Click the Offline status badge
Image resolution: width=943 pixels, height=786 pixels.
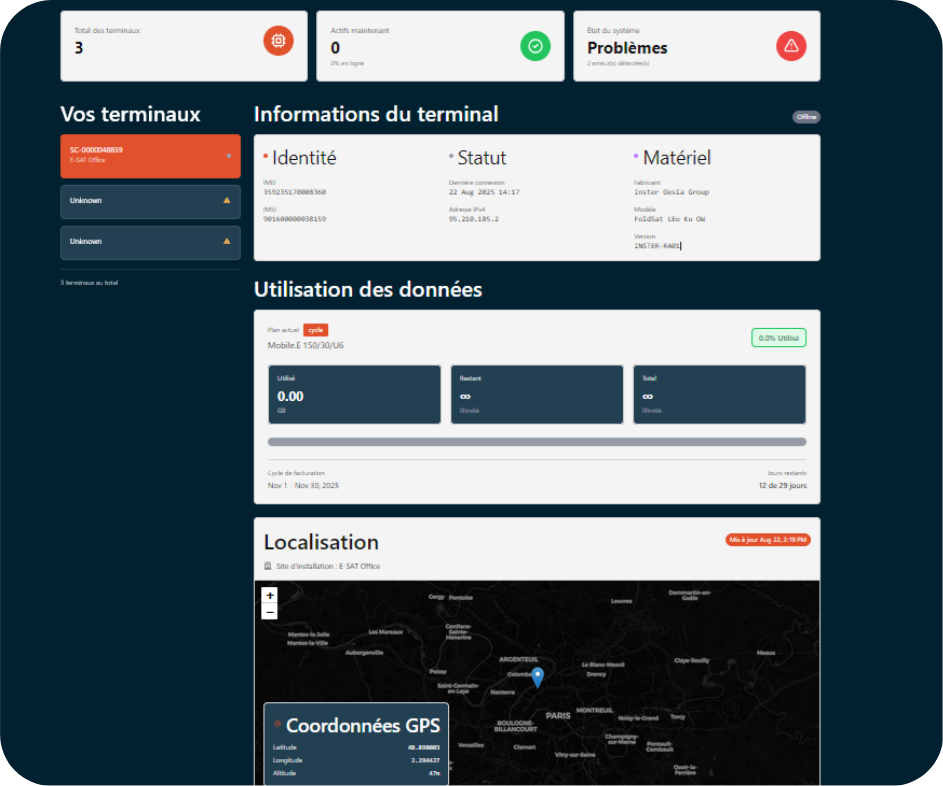point(806,117)
